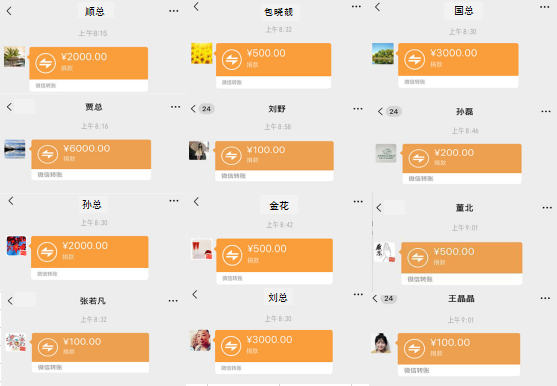View 包晓靓's sunflower avatar profile
Viewport: 557px width, 386px height.
(x=202, y=53)
